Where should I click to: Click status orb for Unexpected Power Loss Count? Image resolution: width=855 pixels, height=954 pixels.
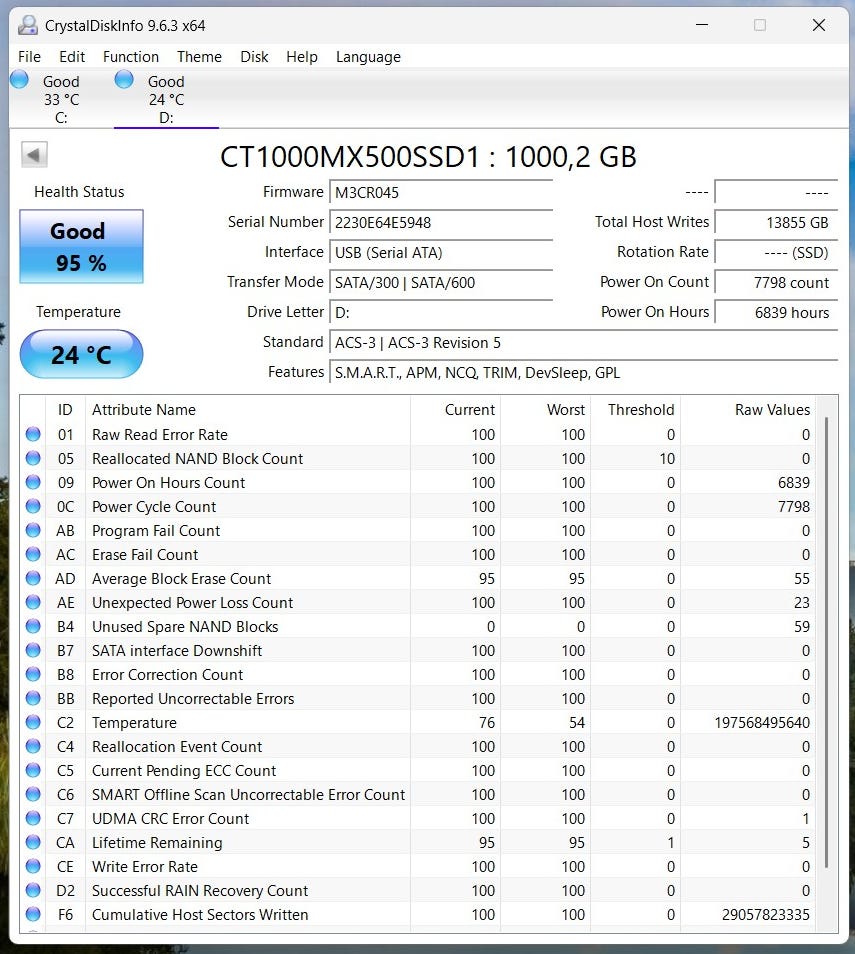point(33,602)
